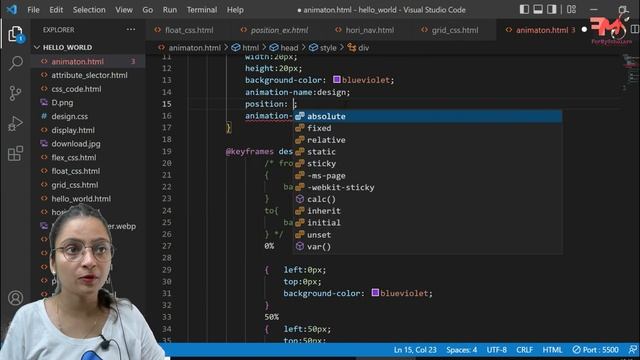
Task: Select the animaton.html editor tab
Action: click(x=541, y=30)
